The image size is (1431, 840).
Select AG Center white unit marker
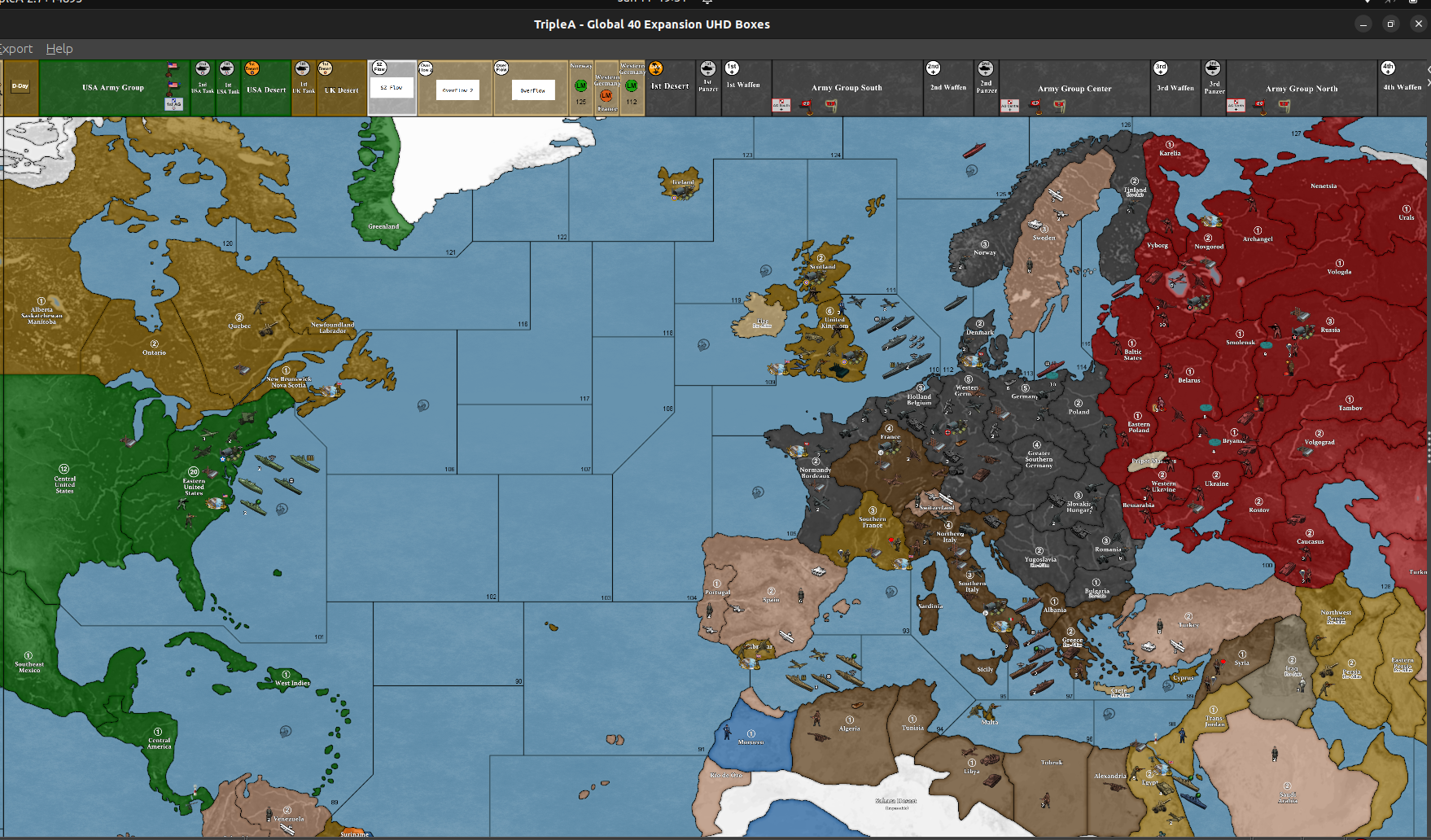click(1009, 105)
